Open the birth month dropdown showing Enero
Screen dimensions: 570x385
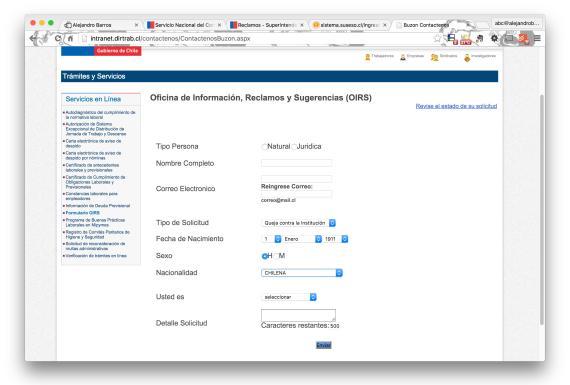coord(302,239)
